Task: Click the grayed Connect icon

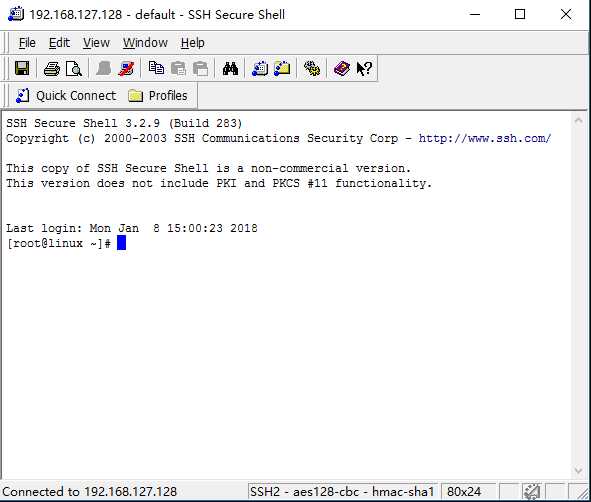Action: (104, 69)
